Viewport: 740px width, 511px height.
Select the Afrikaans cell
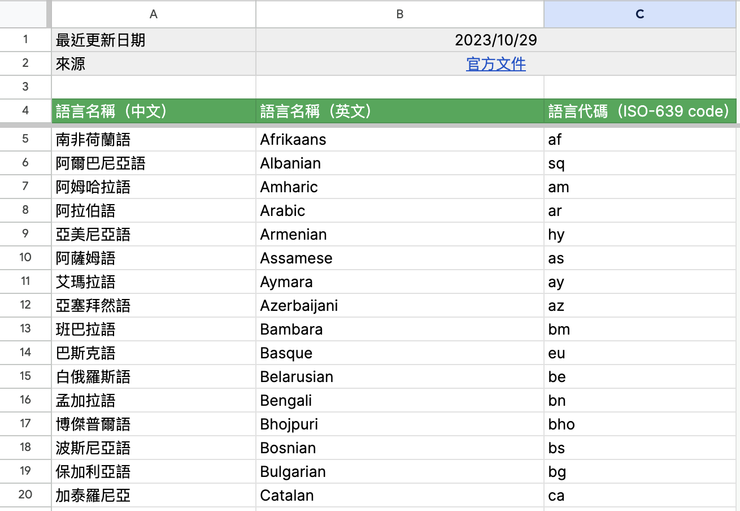tap(400, 140)
